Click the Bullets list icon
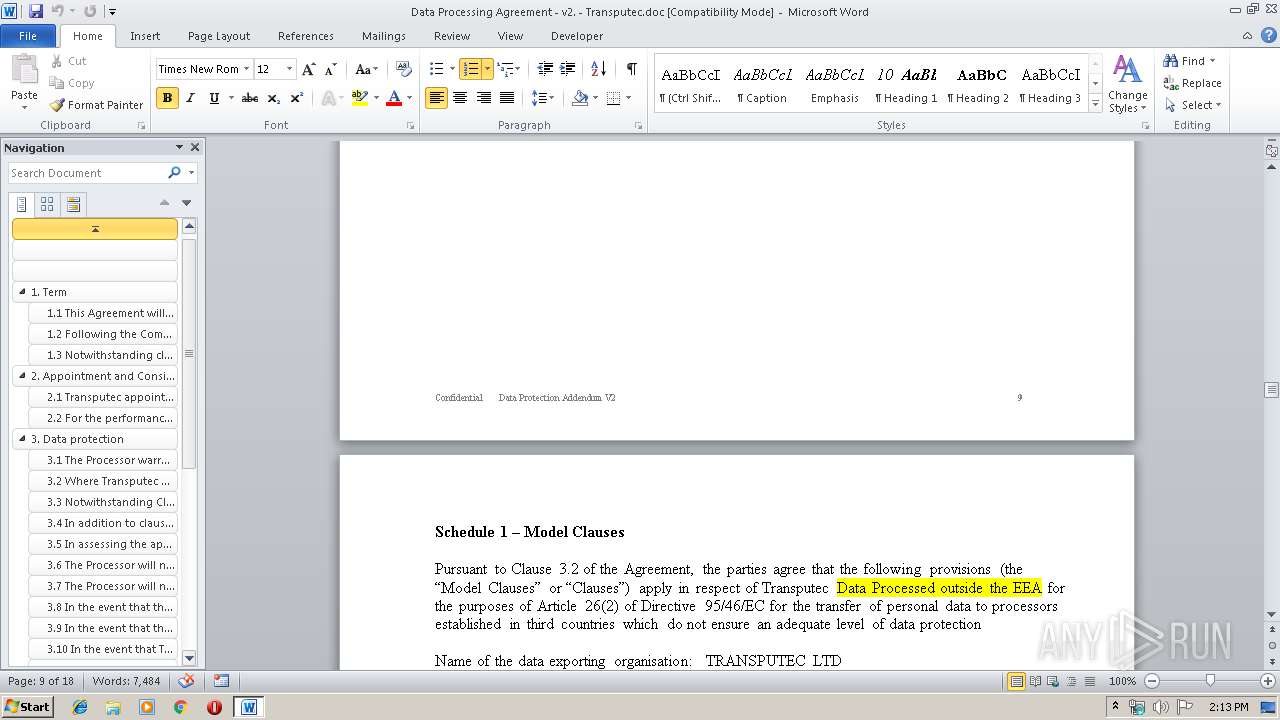This screenshot has width=1280, height=720. [x=436, y=69]
